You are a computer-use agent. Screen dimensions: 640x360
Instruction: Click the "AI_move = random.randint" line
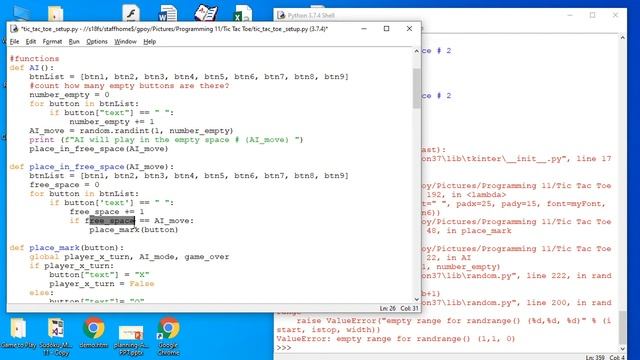pyautogui.click(x=131, y=131)
